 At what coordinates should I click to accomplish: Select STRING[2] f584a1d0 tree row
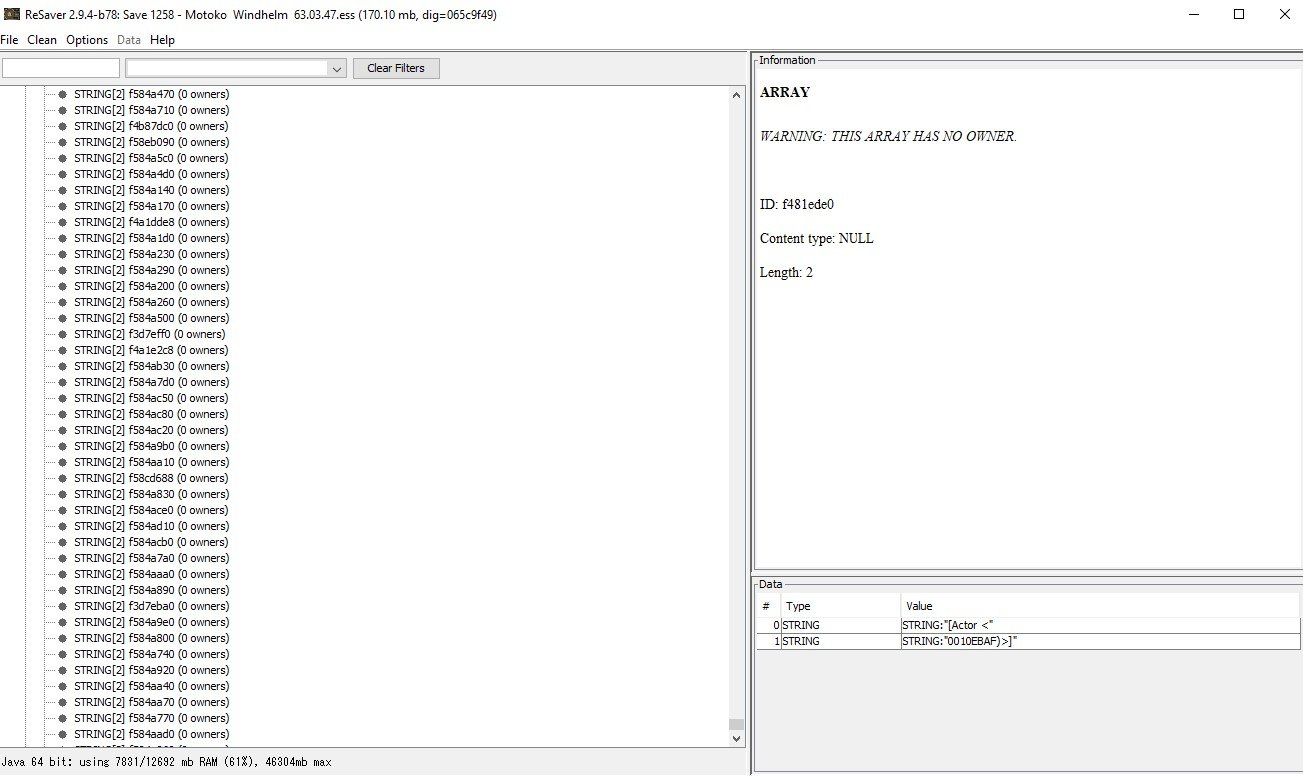(151, 238)
